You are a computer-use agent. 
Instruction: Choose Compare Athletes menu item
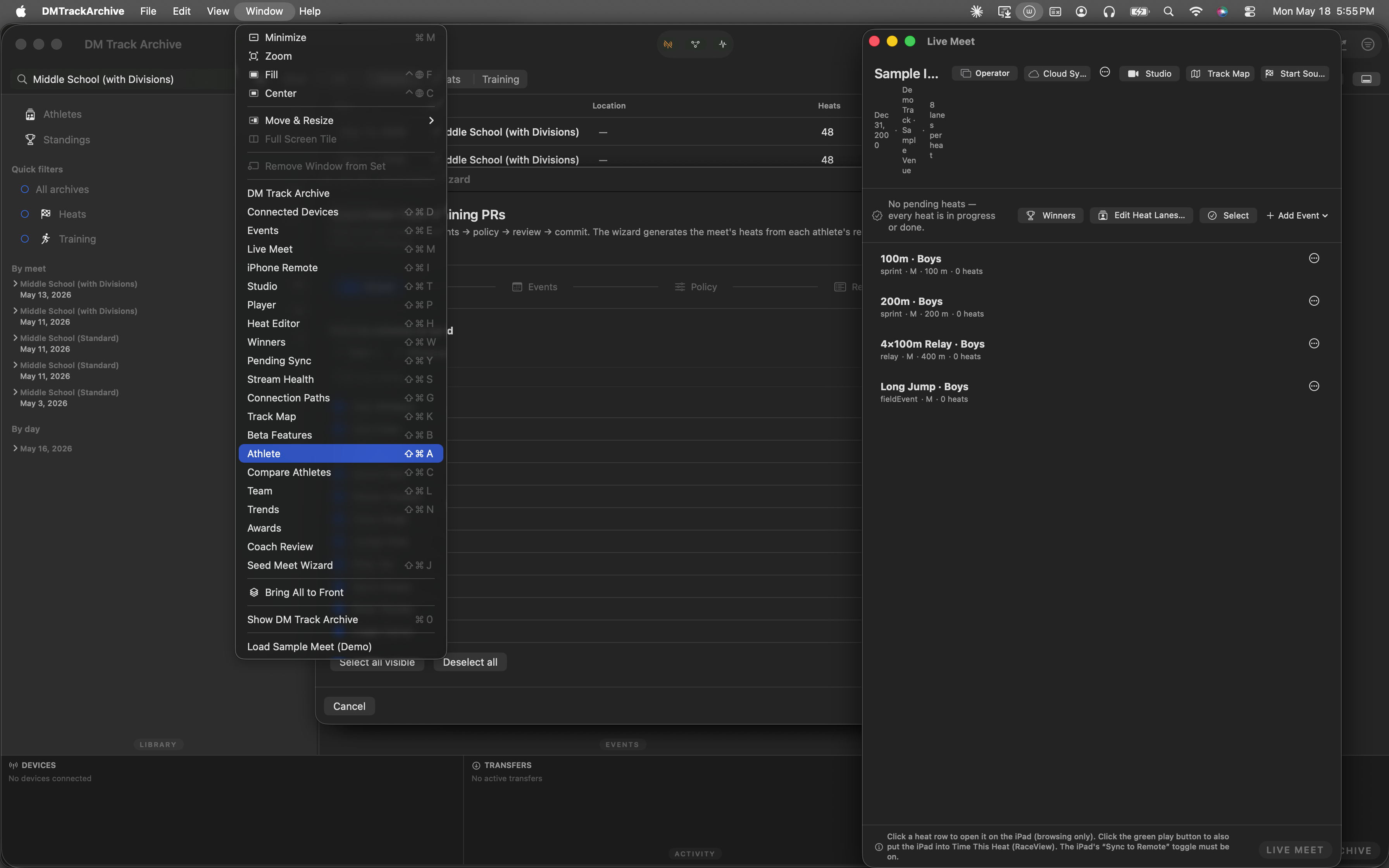[341, 472]
